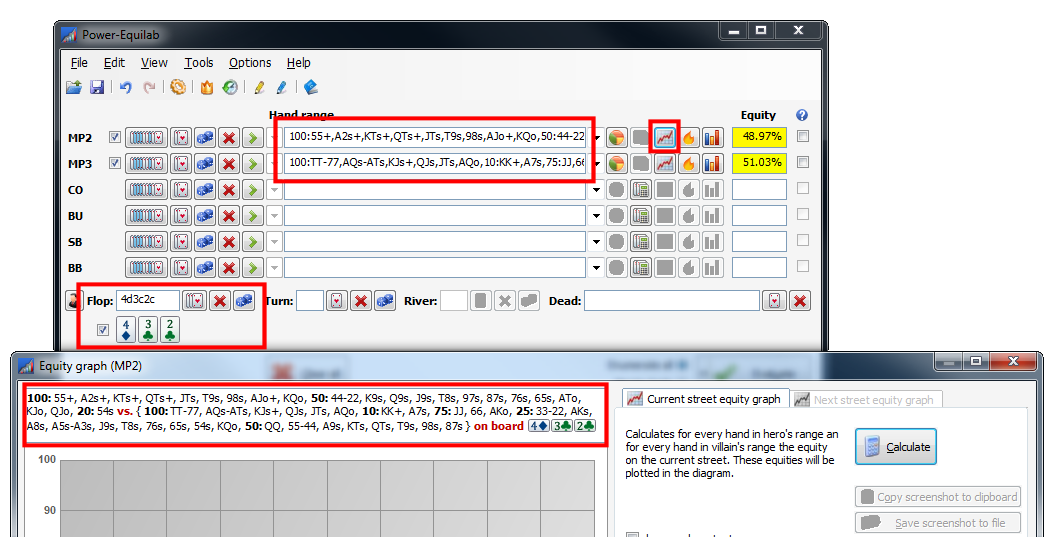Open the Edit menu

(114, 63)
